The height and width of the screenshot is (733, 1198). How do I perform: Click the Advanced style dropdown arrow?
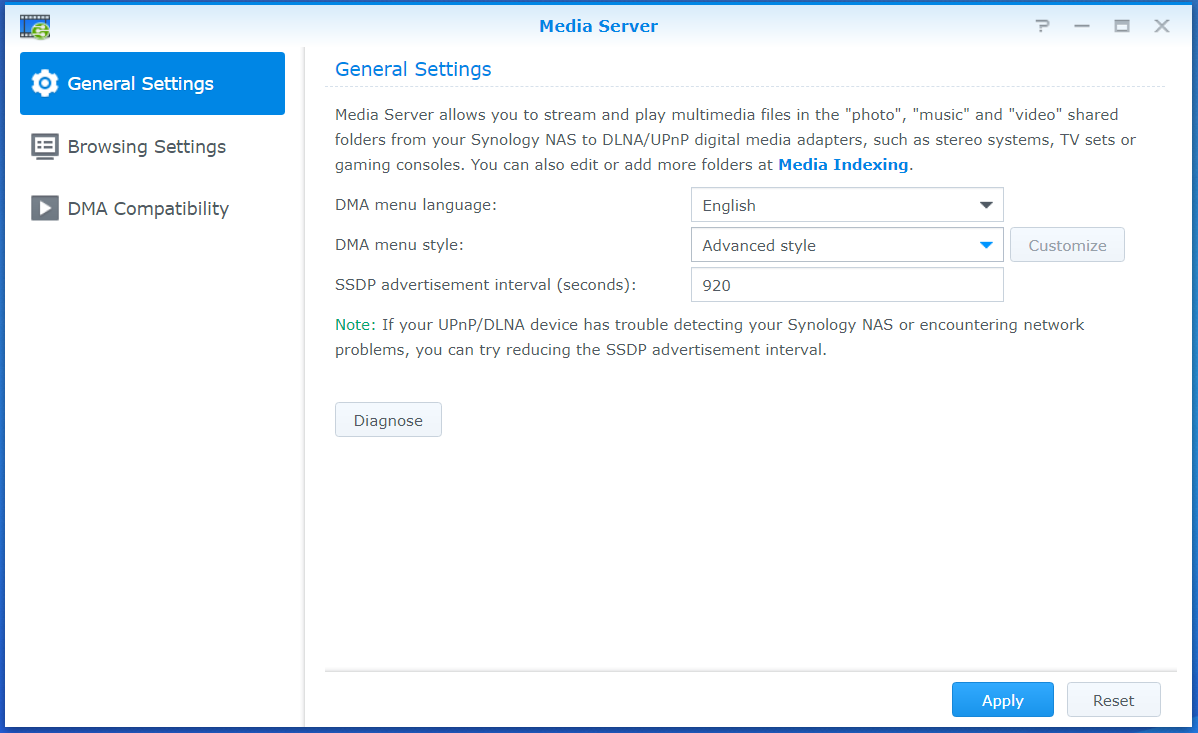pos(986,244)
